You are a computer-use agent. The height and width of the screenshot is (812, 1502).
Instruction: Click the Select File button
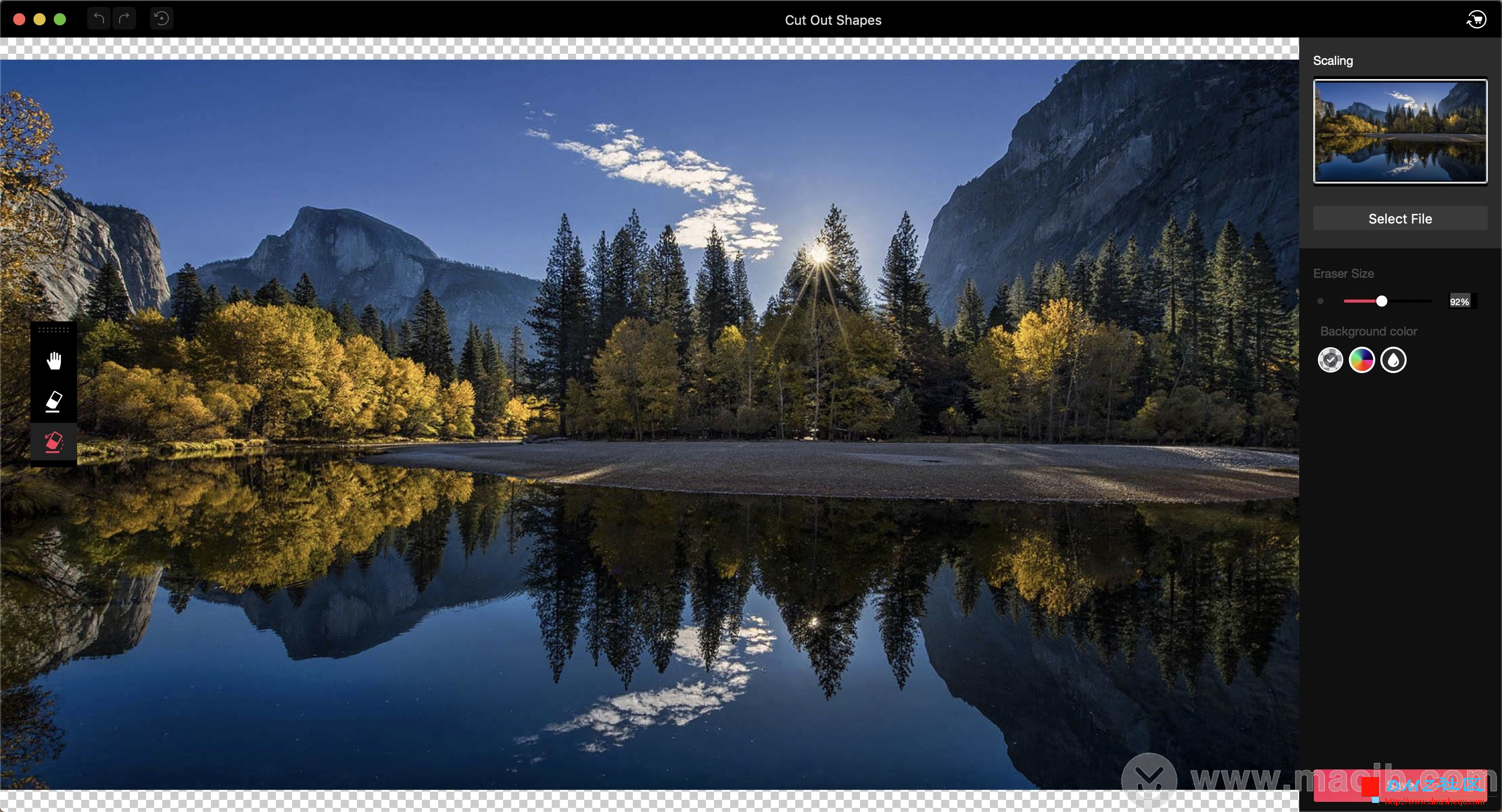coord(1400,218)
